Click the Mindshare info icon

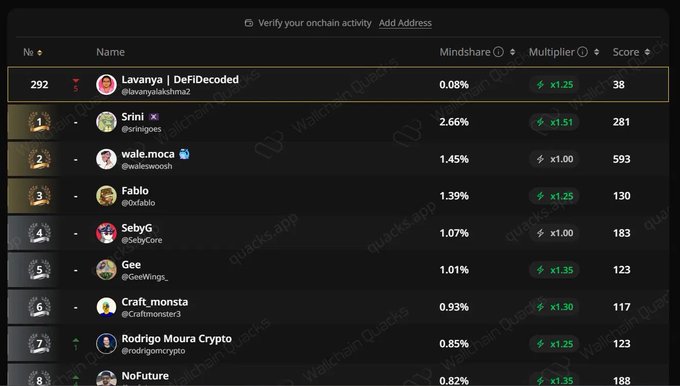[x=498, y=52]
